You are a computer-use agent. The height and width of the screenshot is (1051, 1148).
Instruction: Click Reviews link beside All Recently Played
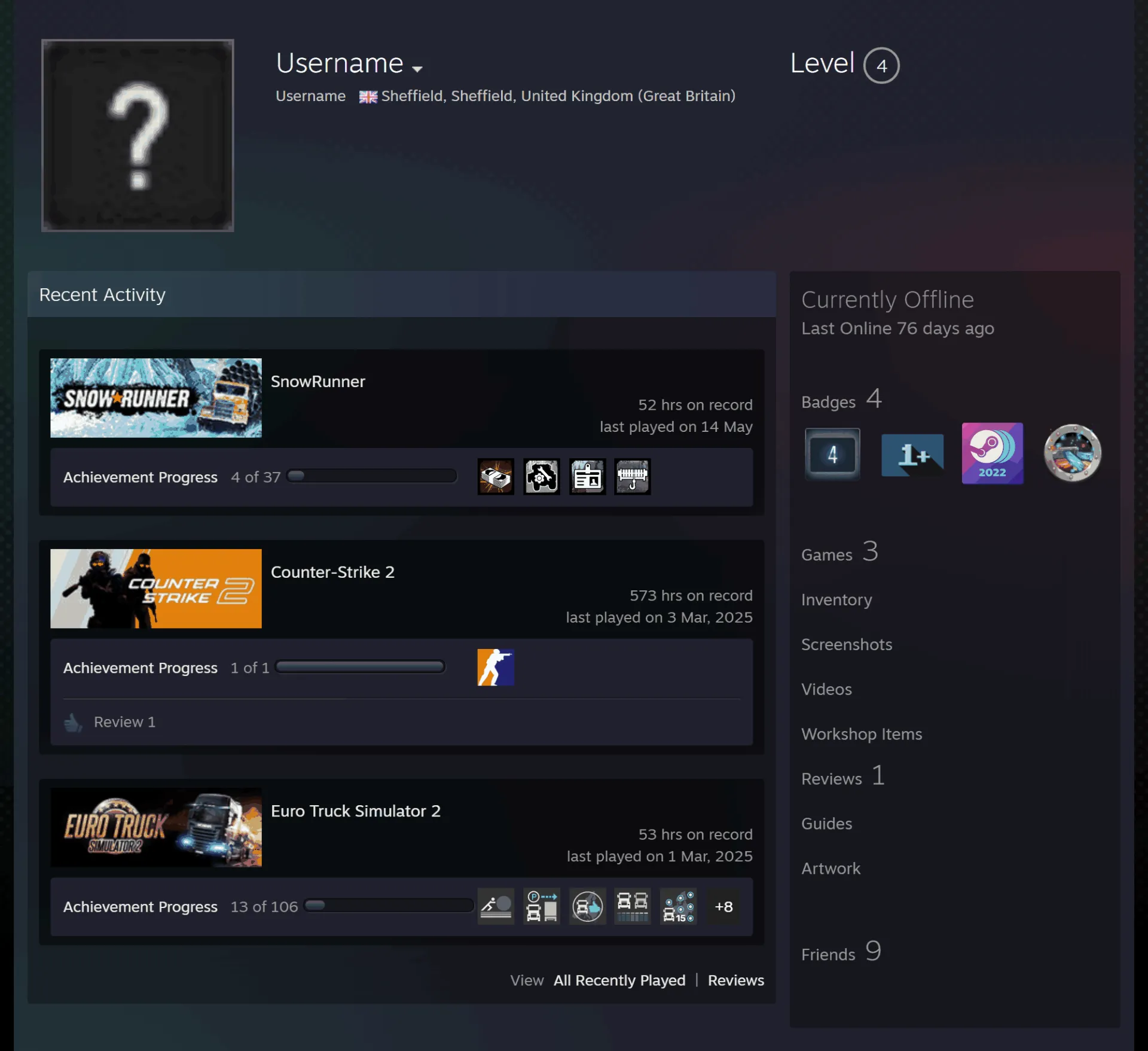pyautogui.click(x=736, y=980)
